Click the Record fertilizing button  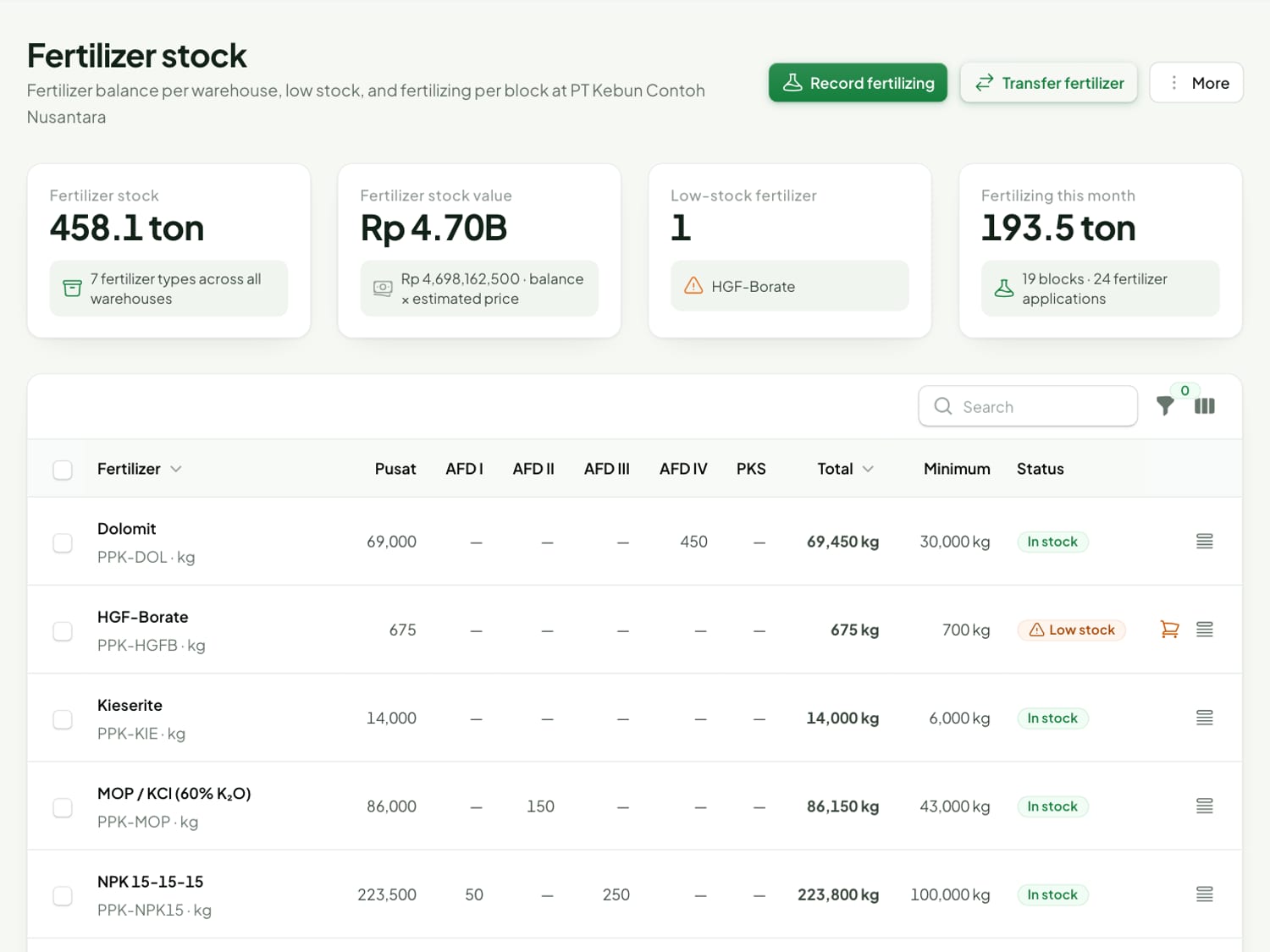coord(858,83)
